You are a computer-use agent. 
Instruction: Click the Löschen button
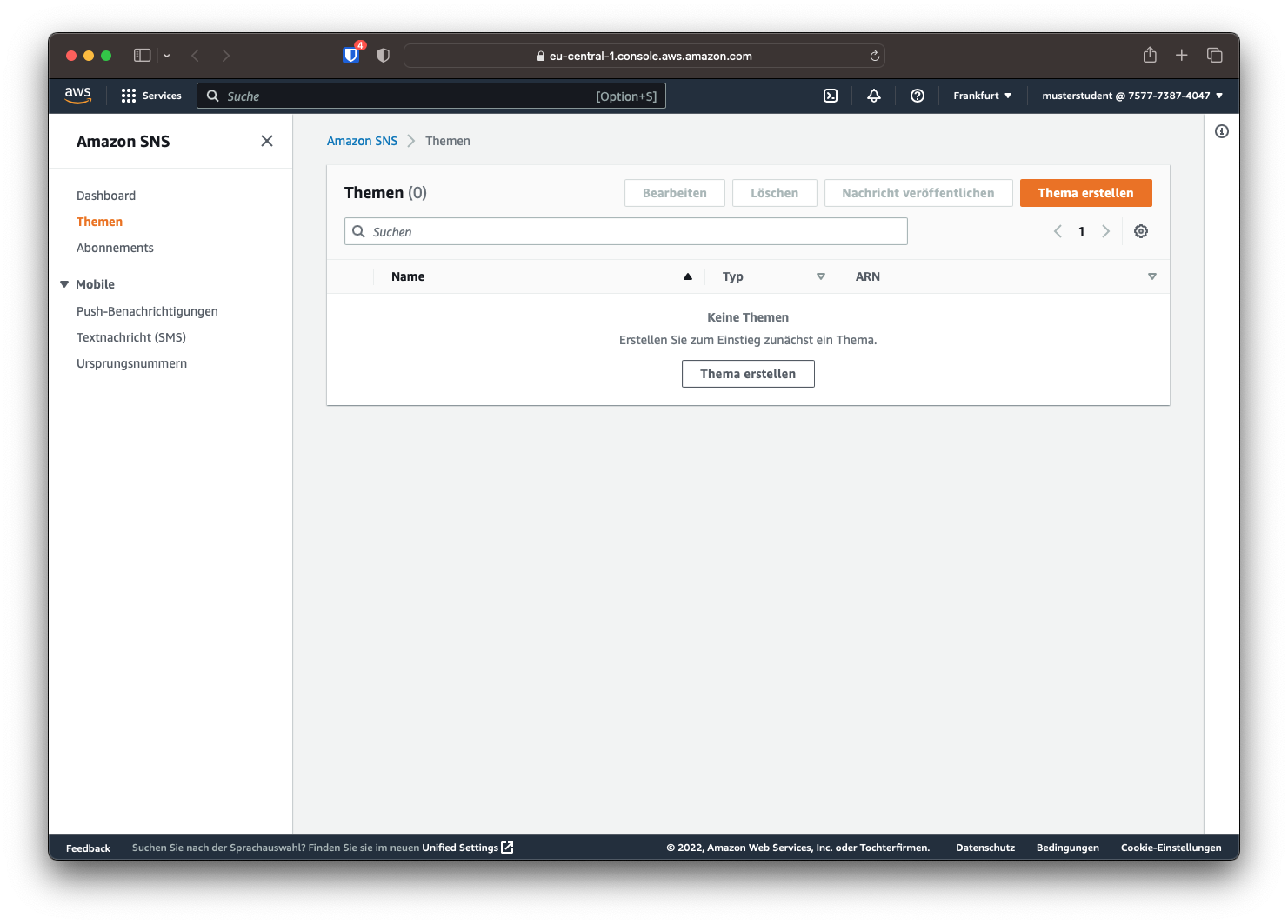775,193
